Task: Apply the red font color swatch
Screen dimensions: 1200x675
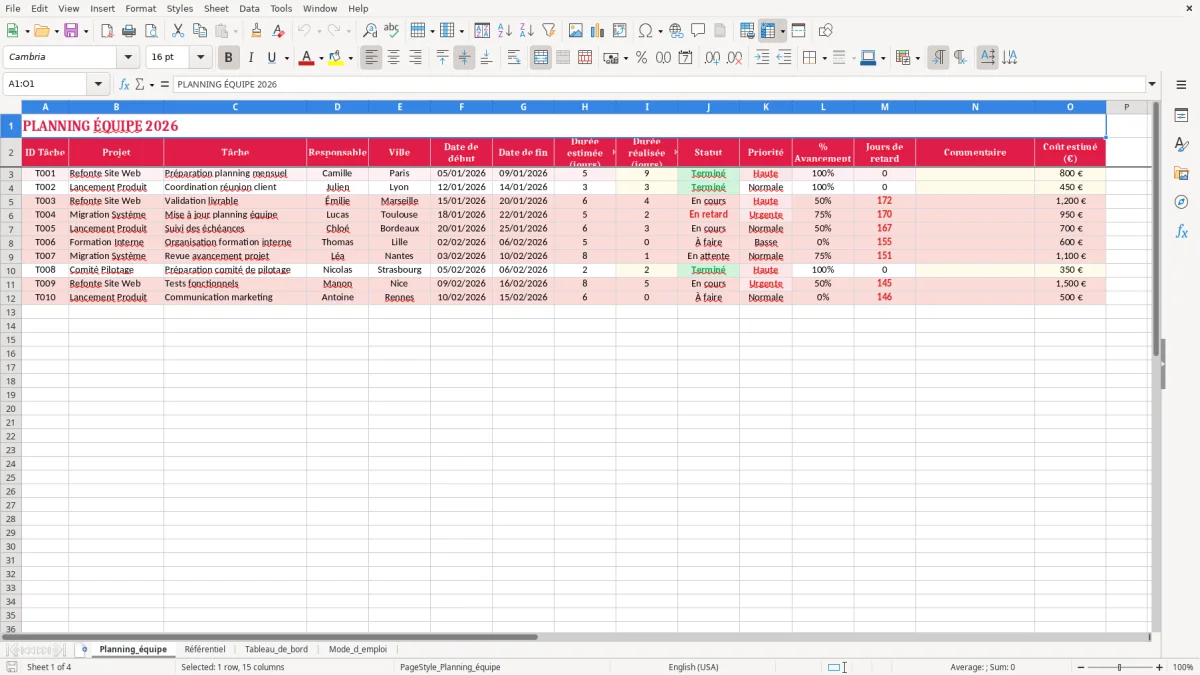Action: pos(306,58)
